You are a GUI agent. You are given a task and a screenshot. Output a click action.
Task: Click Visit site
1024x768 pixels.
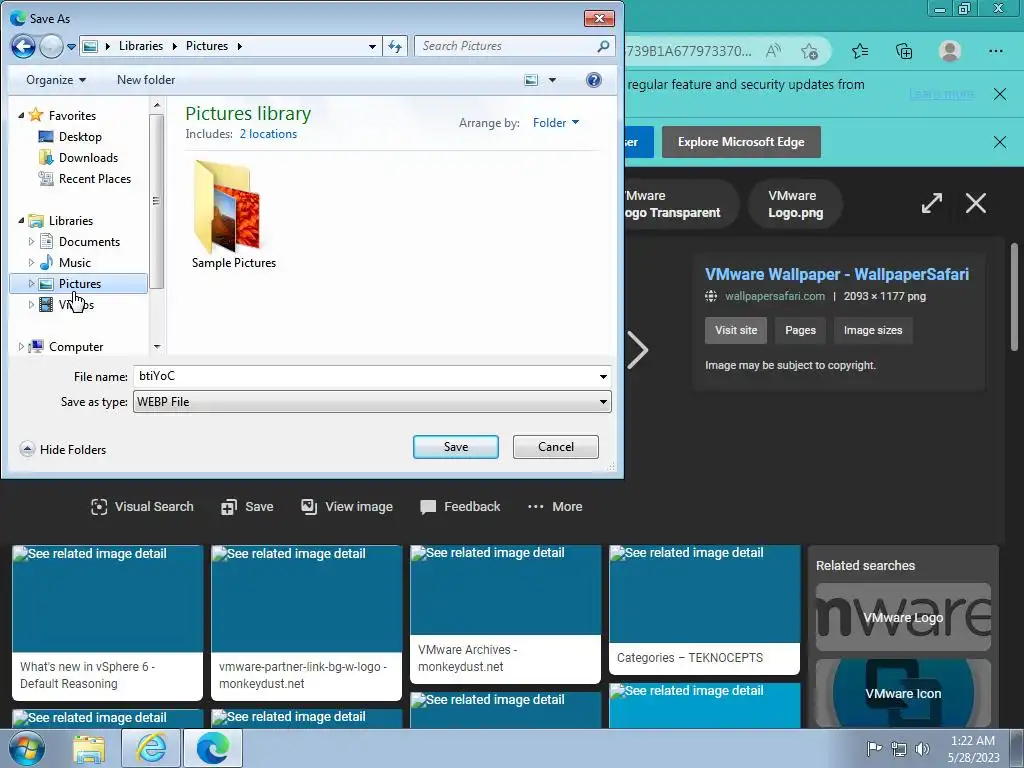click(x=736, y=330)
